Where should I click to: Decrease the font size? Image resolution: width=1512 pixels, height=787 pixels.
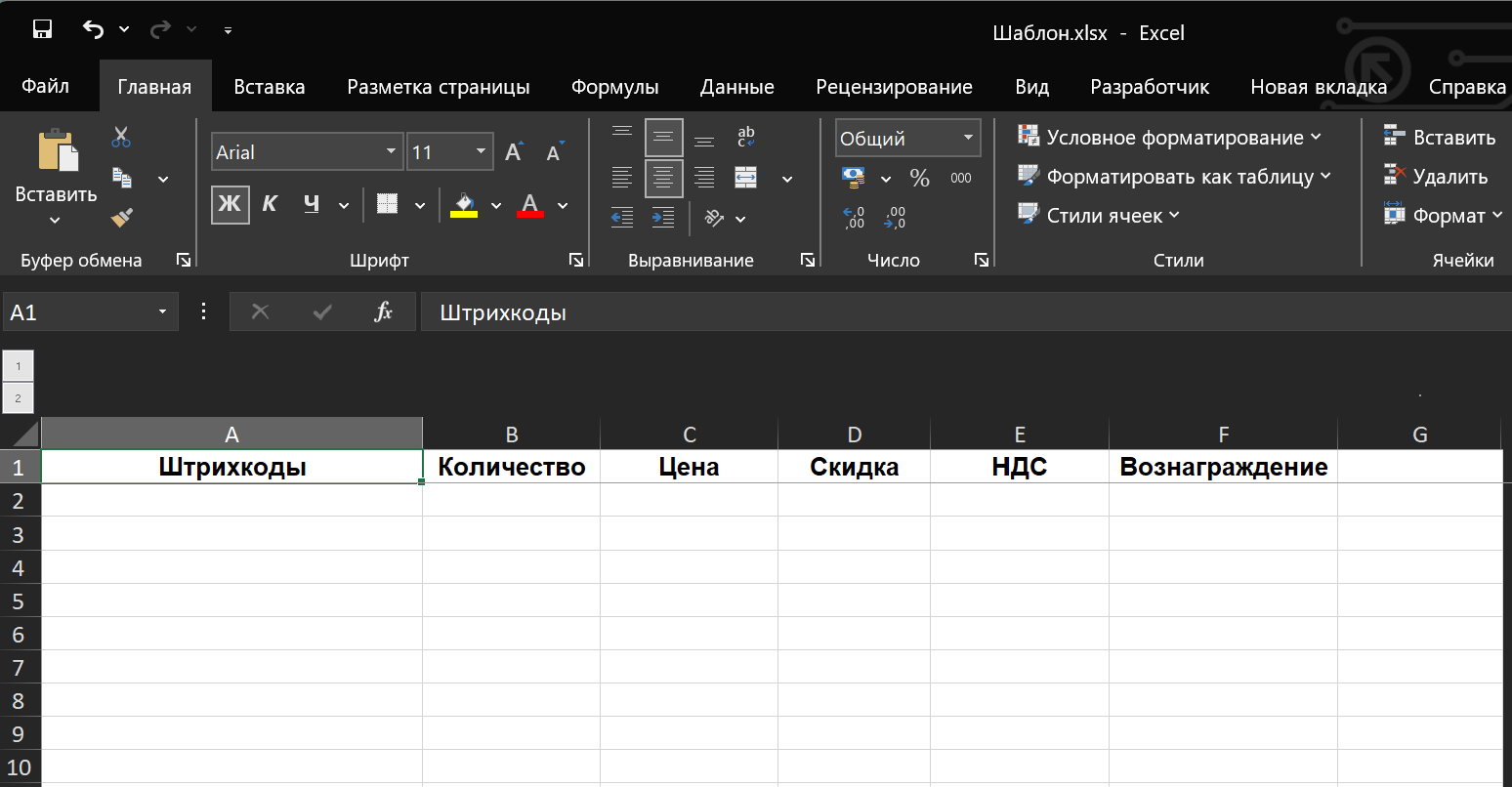[x=555, y=152]
